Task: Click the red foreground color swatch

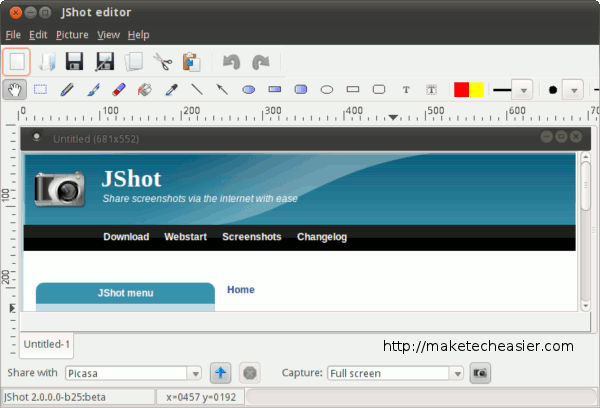Action: click(x=461, y=90)
